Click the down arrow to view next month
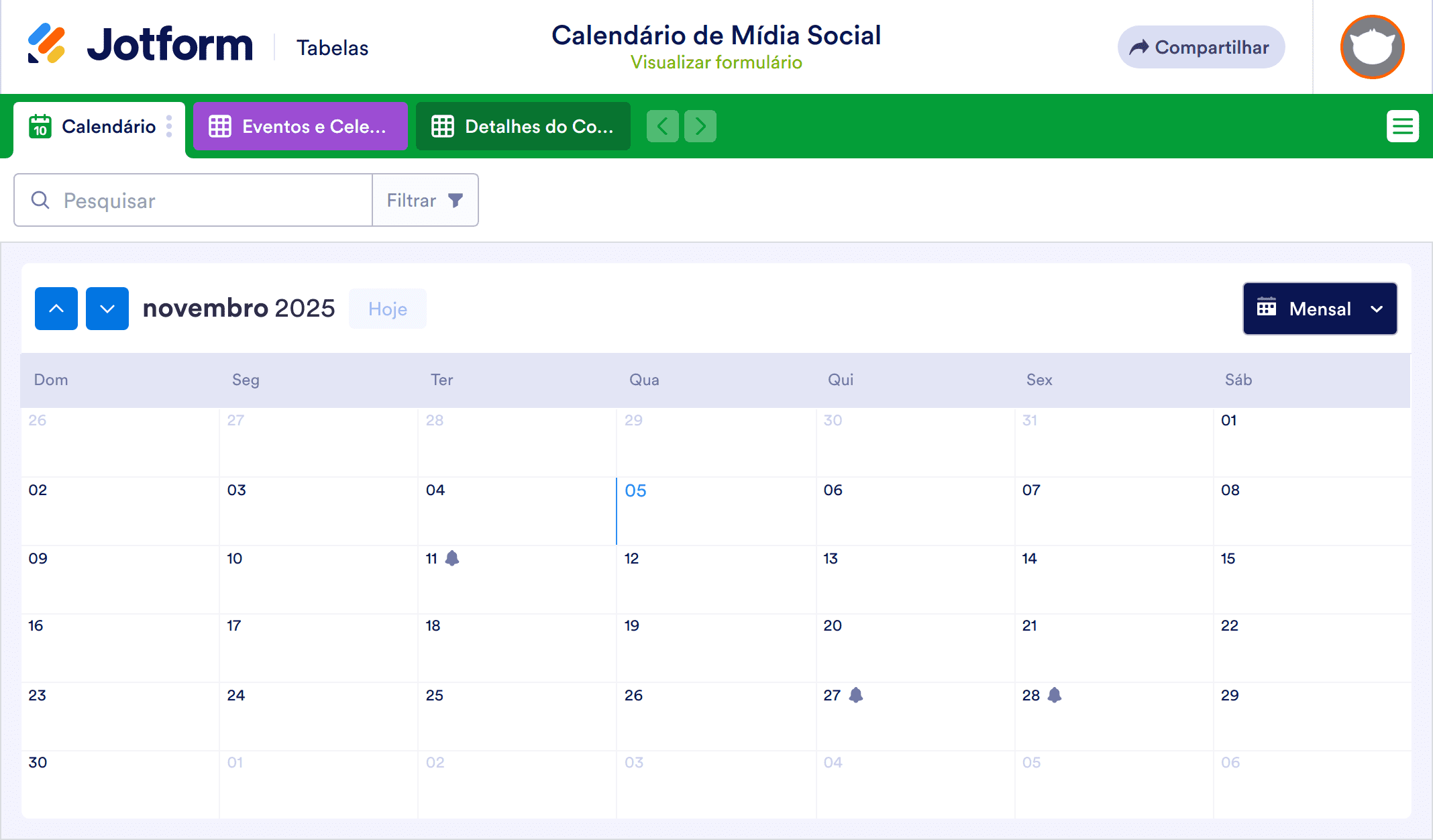This screenshot has height=840, width=1433. click(107, 309)
